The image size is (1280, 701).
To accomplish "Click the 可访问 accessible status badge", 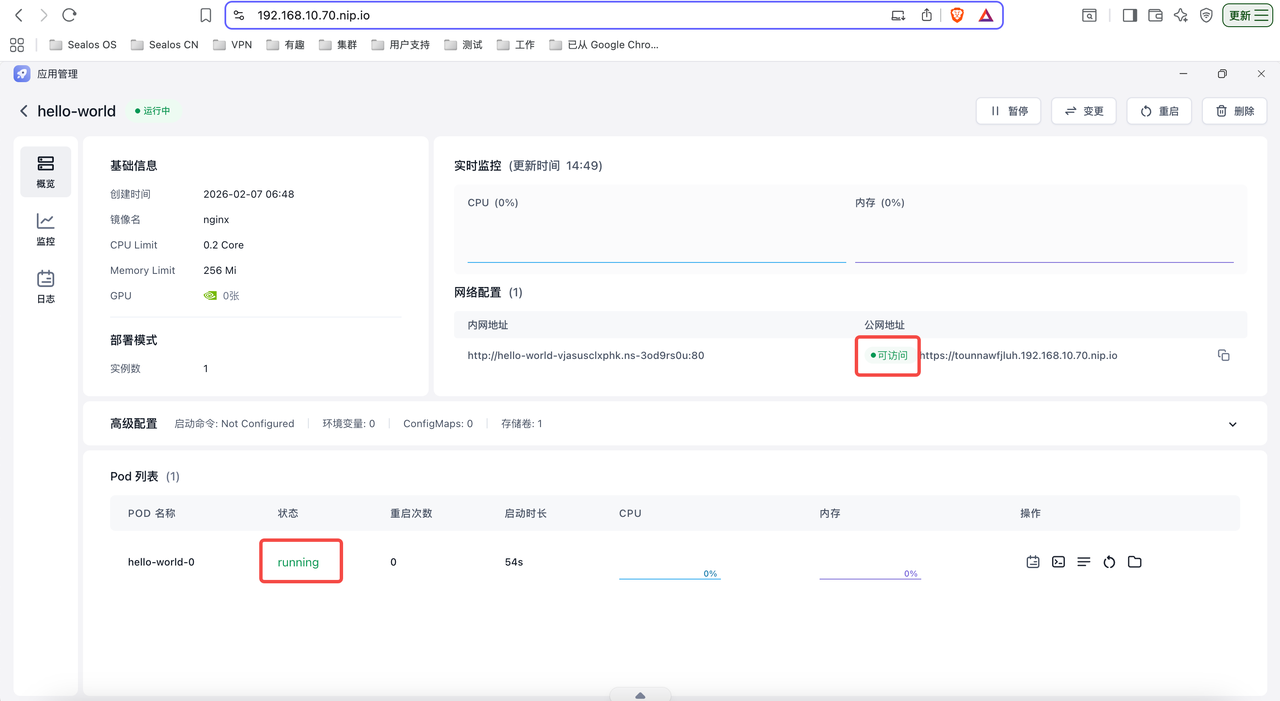I will (889, 355).
